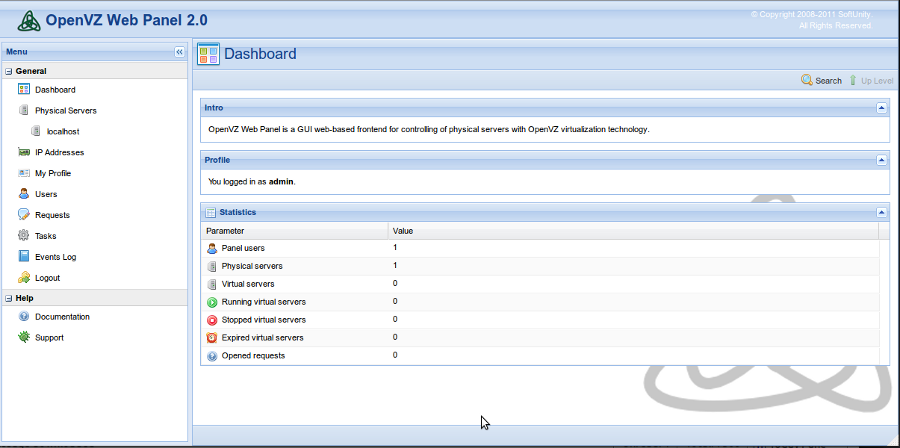Select the Expired virtual servers text
Image resolution: width=900 pixels, height=448 pixels.
(262, 338)
